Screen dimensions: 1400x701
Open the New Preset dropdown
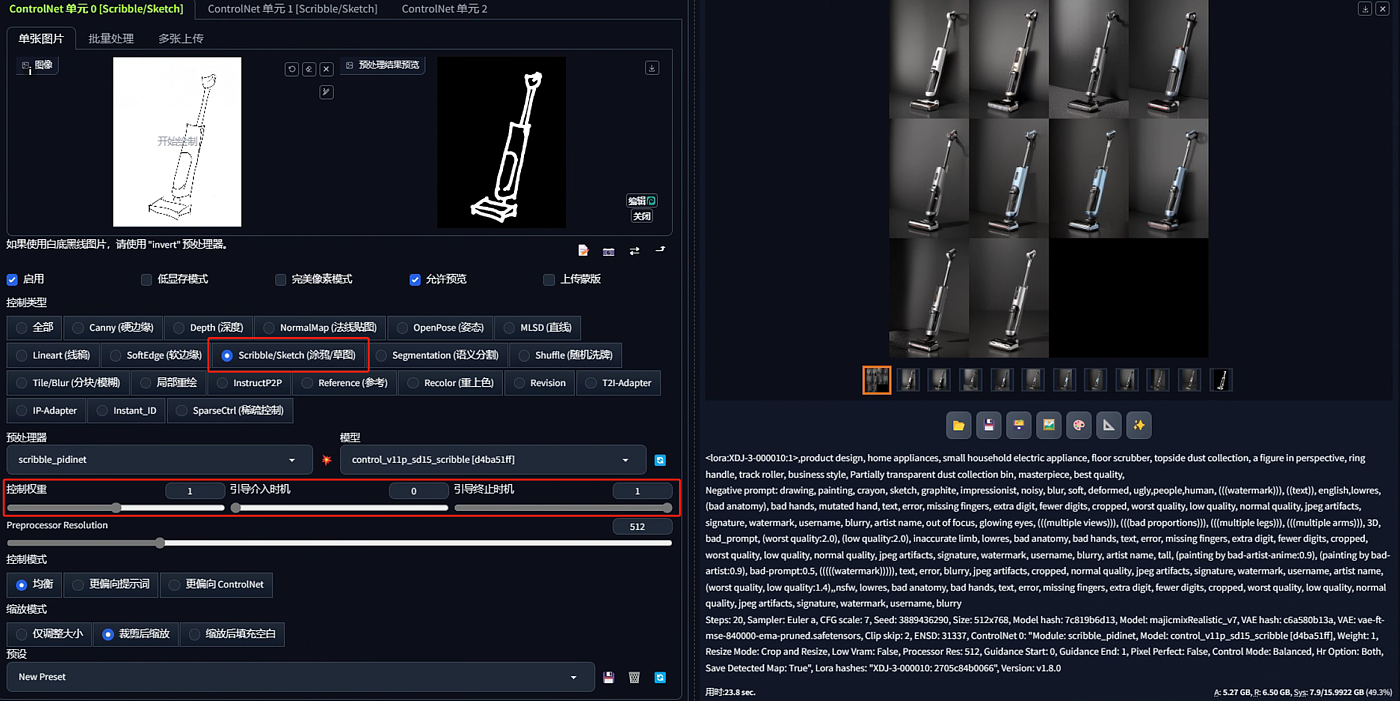tap(300, 677)
